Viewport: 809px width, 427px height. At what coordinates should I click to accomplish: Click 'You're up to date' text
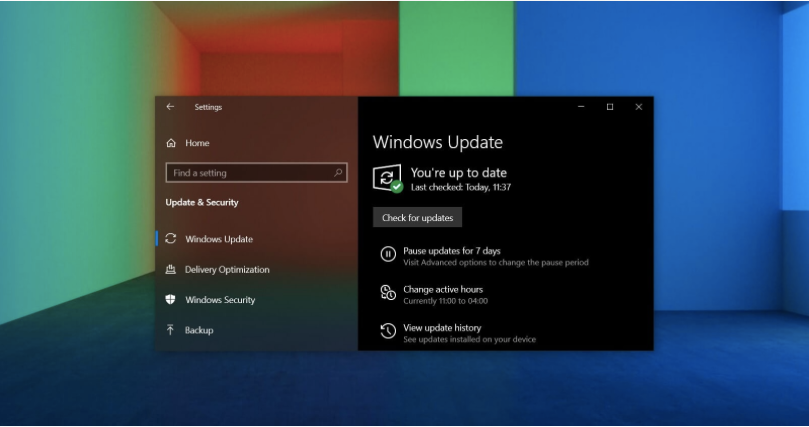coord(459,173)
